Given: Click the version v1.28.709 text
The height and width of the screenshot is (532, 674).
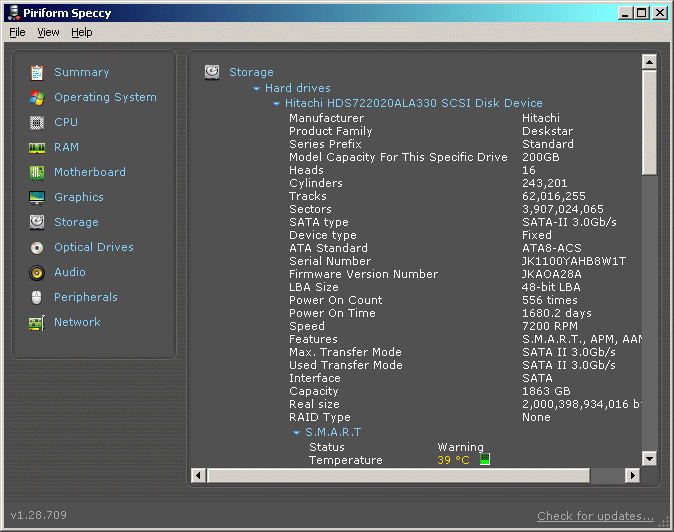Looking at the screenshot, I should pos(39,515).
